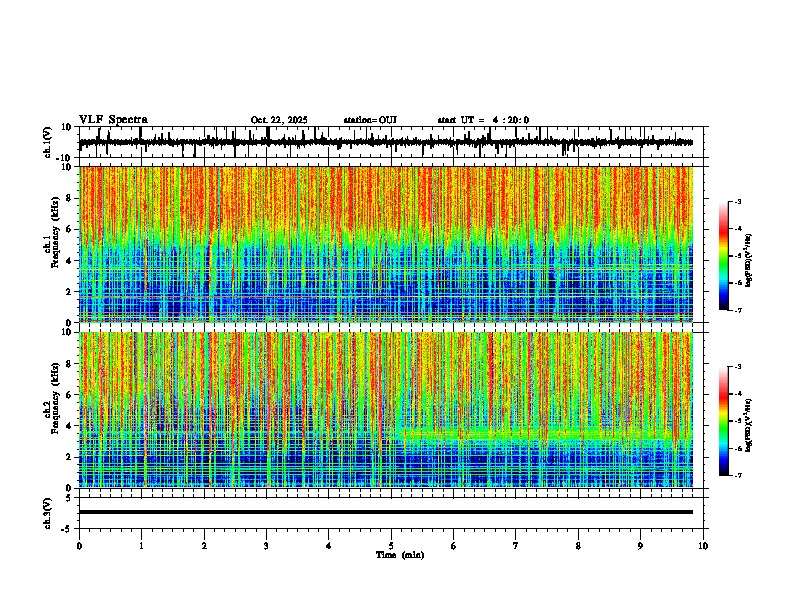The width and height of the screenshot is (792, 612).
Task: Click time-axis tick label "10" at the right end
Action: [703, 546]
